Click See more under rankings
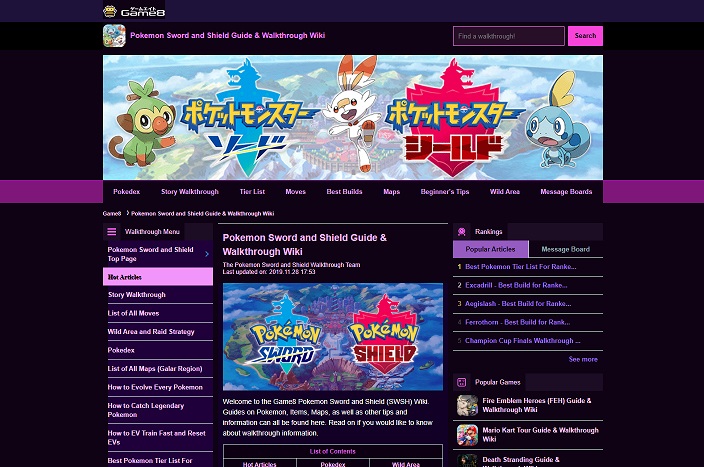The width and height of the screenshot is (704, 467). click(x=583, y=359)
